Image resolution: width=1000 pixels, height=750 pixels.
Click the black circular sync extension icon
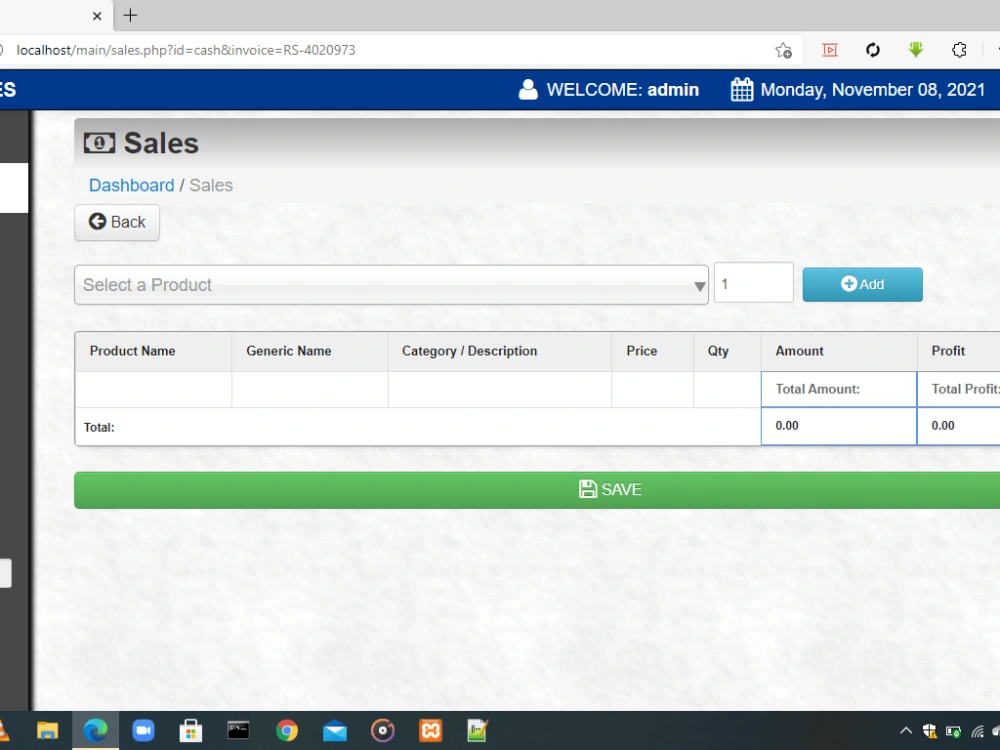coord(872,50)
